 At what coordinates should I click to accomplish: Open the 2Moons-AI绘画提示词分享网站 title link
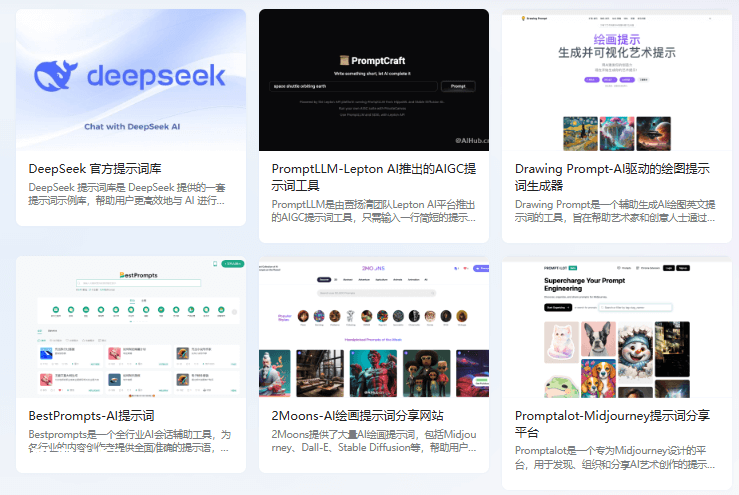point(358,415)
